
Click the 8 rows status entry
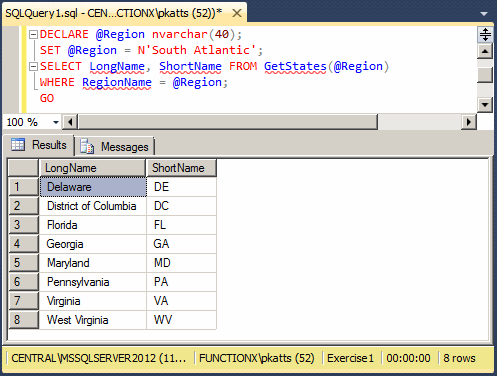coord(459,358)
